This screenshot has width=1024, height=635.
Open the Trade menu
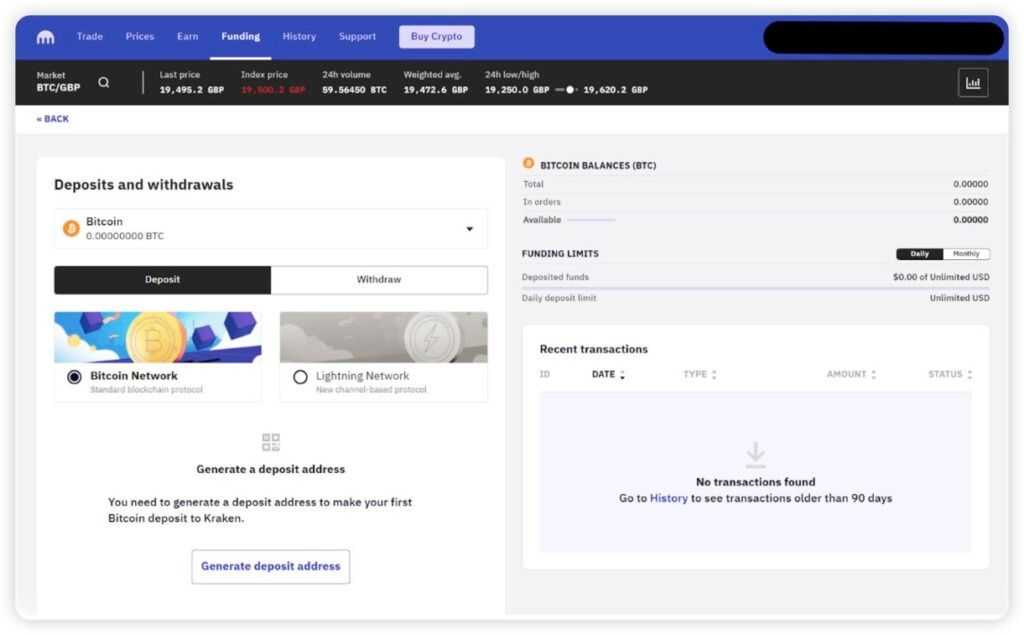click(89, 37)
